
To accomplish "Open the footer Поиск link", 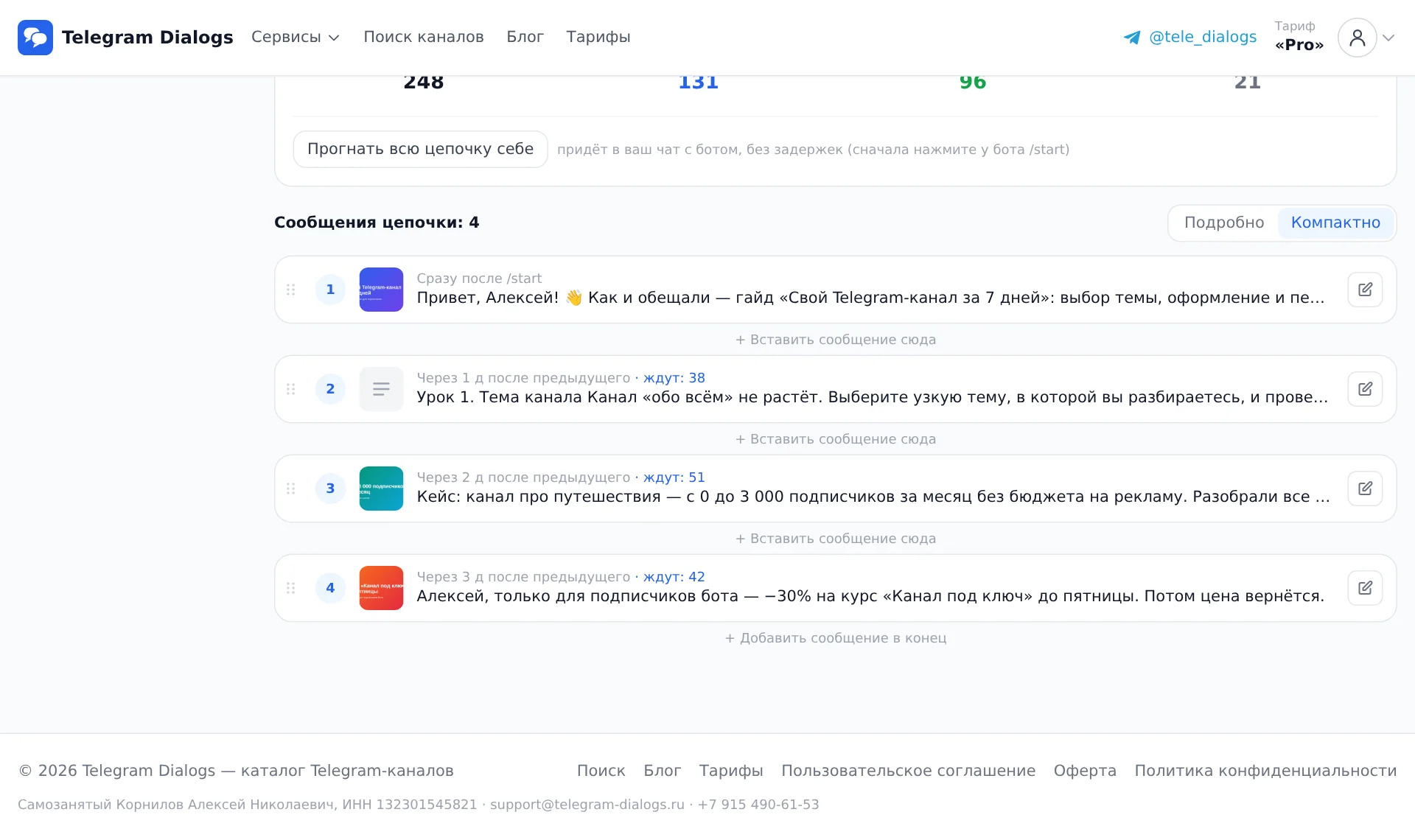I will [601, 771].
